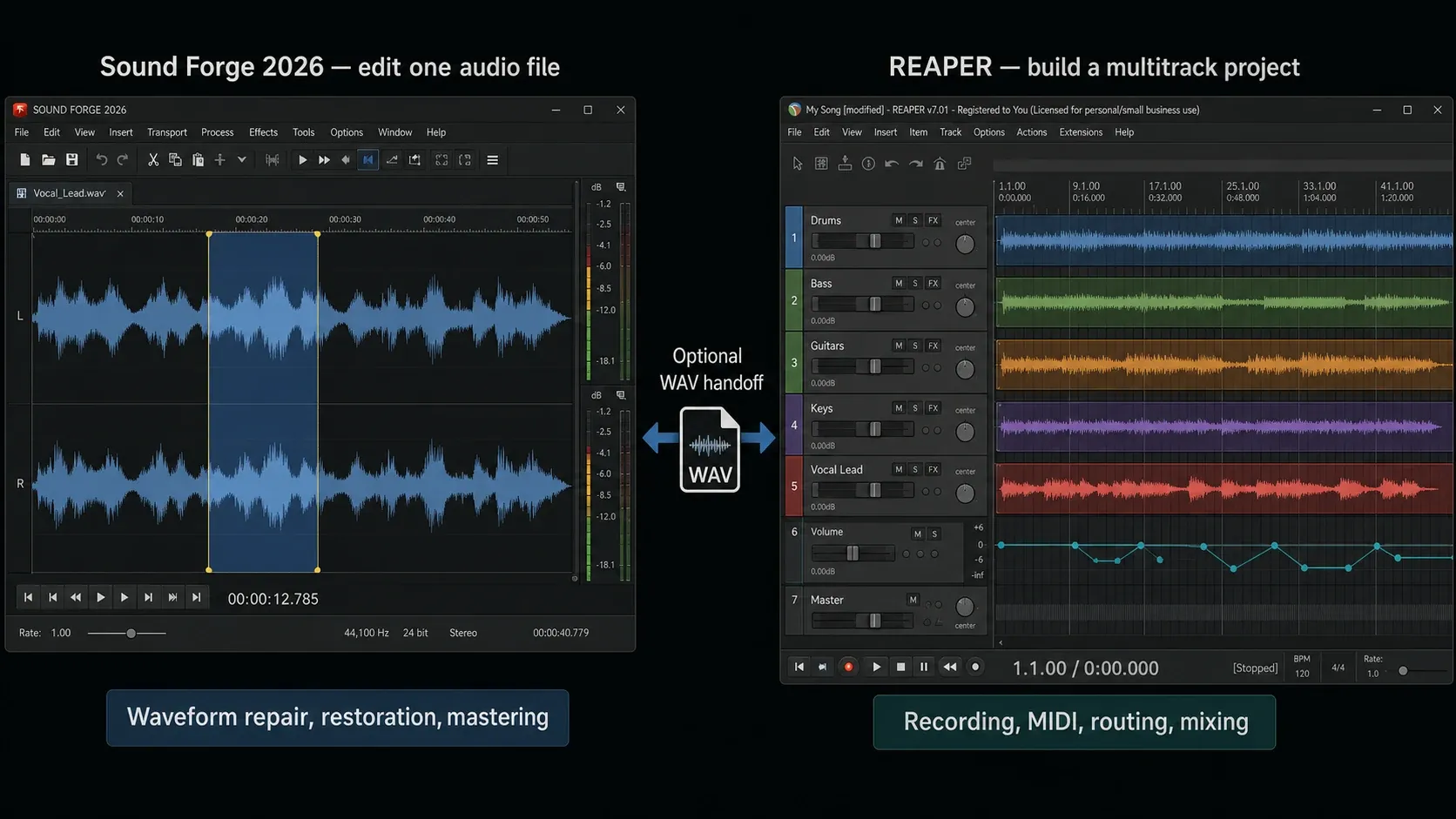Toggle the highlighted blue toolbar button in Sound Forge
This screenshot has height=819, width=1456.
tap(368, 160)
